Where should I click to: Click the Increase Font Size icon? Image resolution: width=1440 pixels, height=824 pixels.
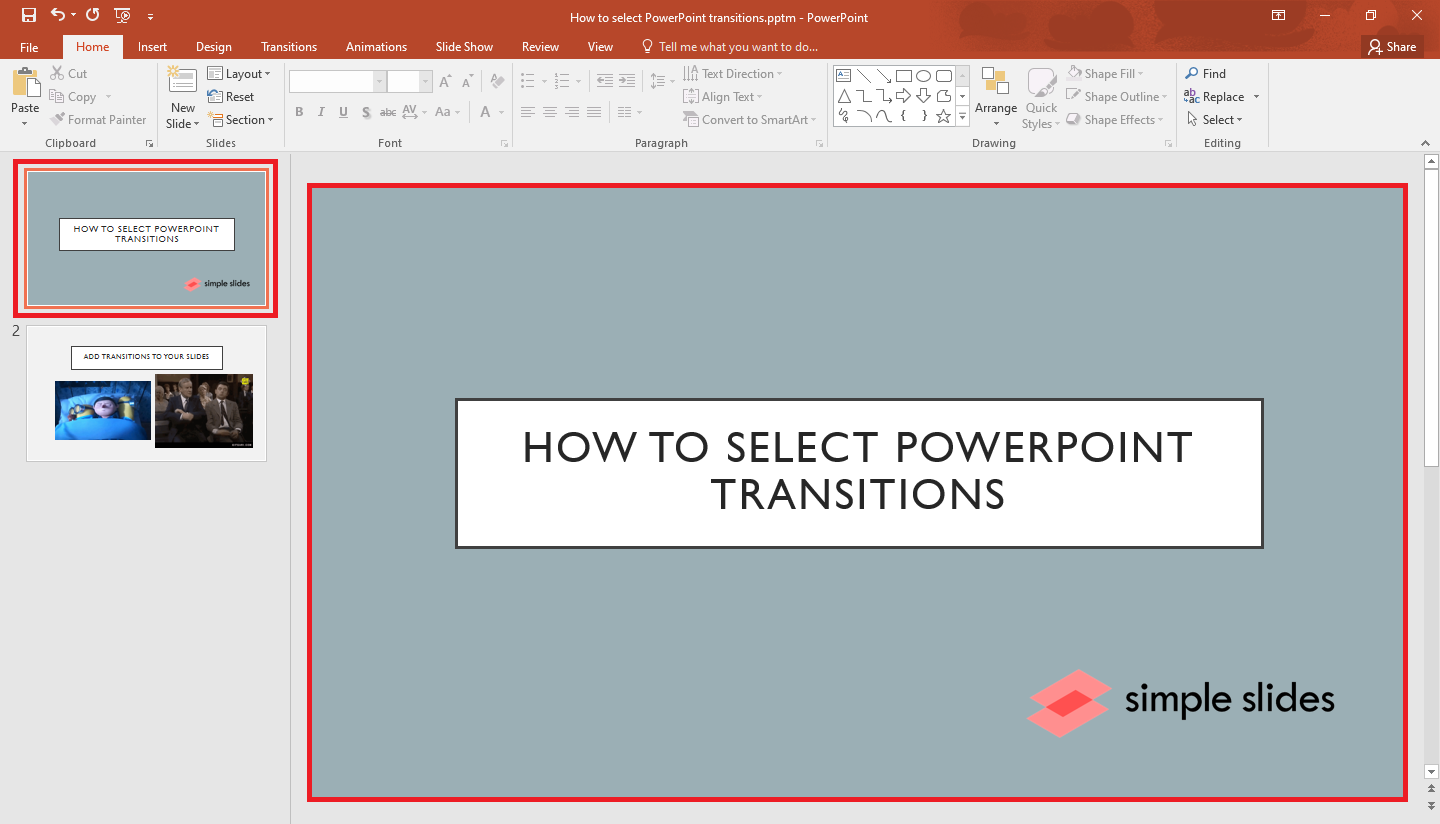(x=444, y=82)
